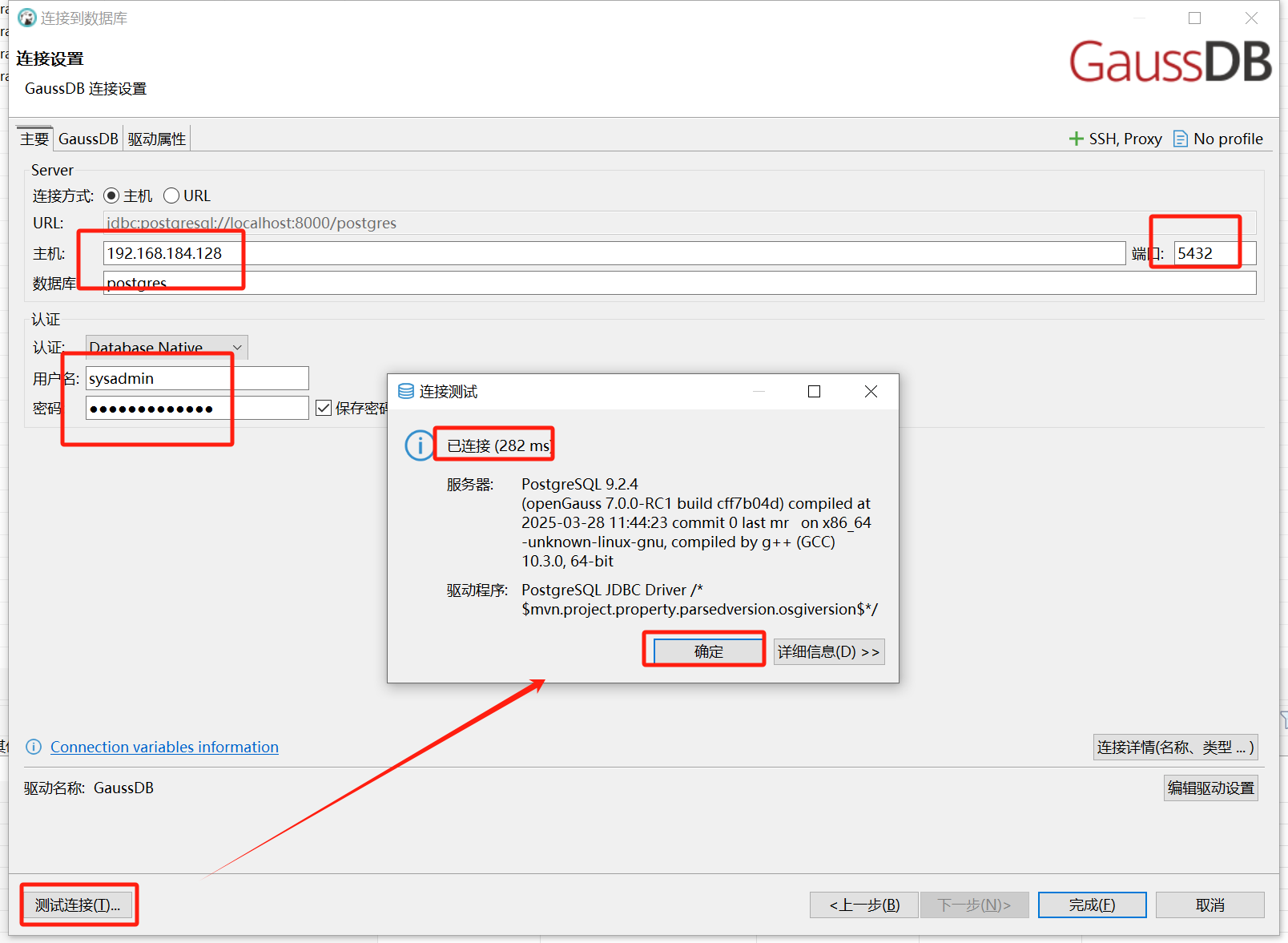Switch to the GaussDB tab

tap(87, 138)
